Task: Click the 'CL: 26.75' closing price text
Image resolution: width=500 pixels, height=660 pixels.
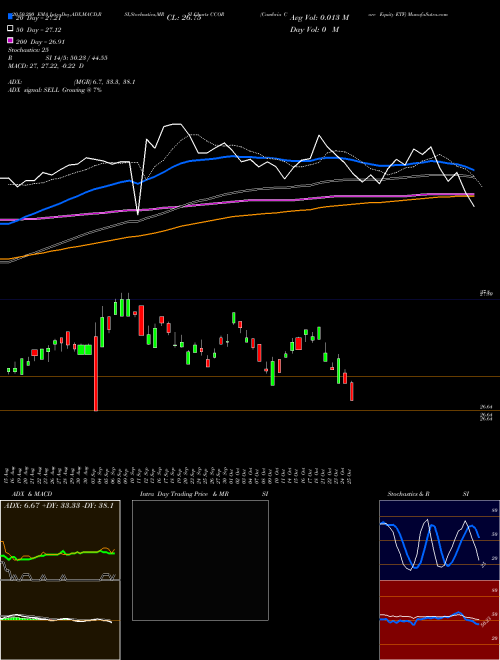Action: coord(184,18)
